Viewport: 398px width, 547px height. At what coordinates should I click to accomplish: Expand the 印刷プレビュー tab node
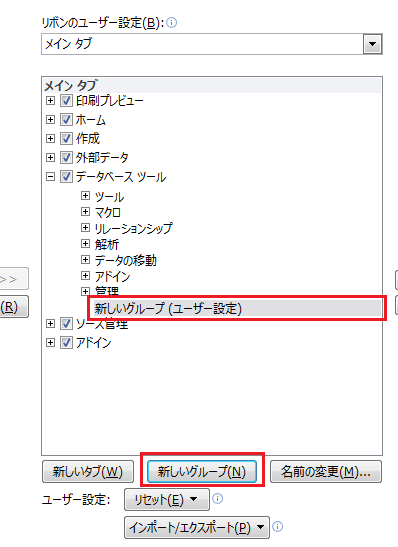pyautogui.click(x=50, y=100)
